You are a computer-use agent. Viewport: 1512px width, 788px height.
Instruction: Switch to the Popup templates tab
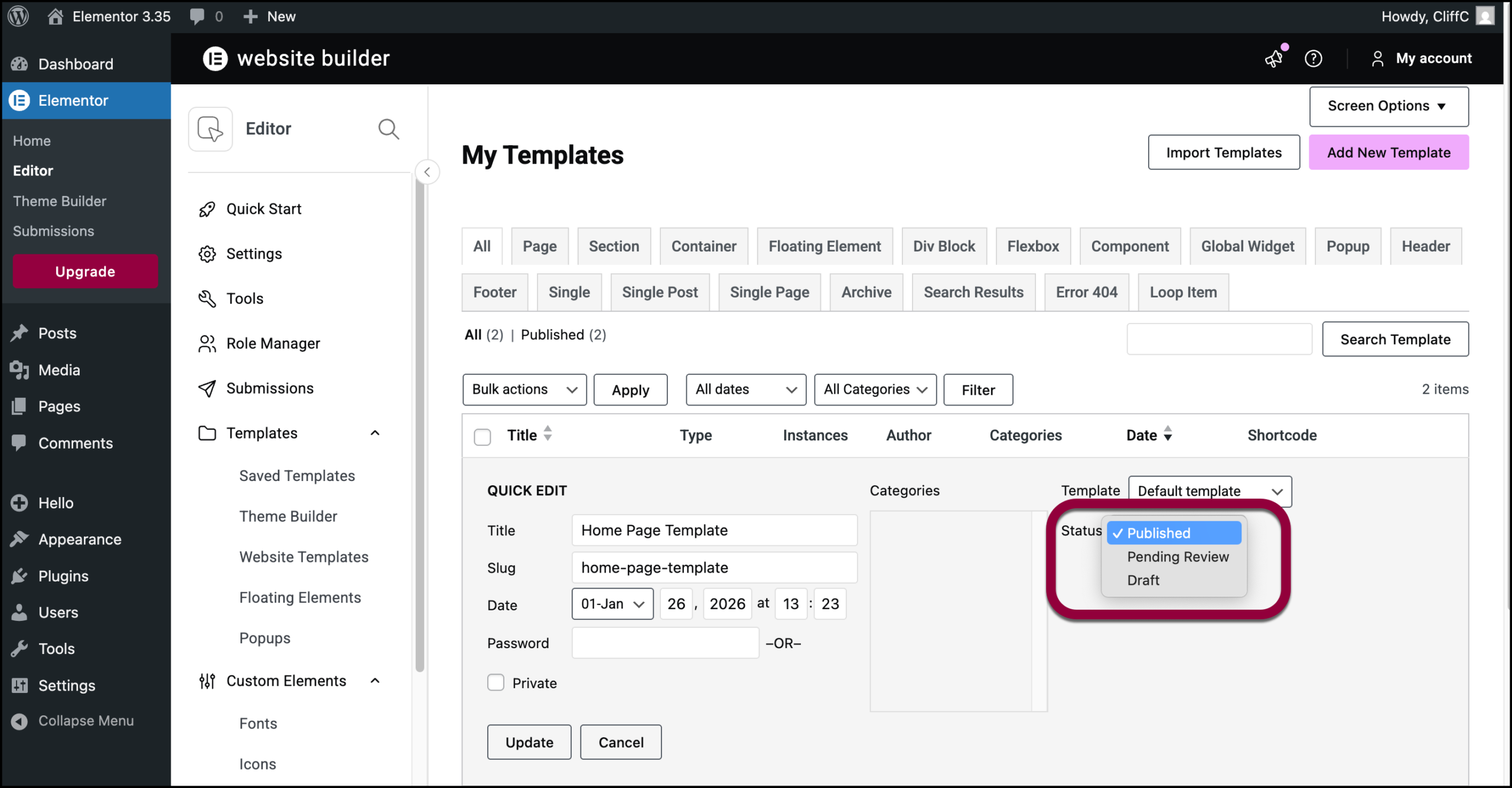click(x=1347, y=246)
